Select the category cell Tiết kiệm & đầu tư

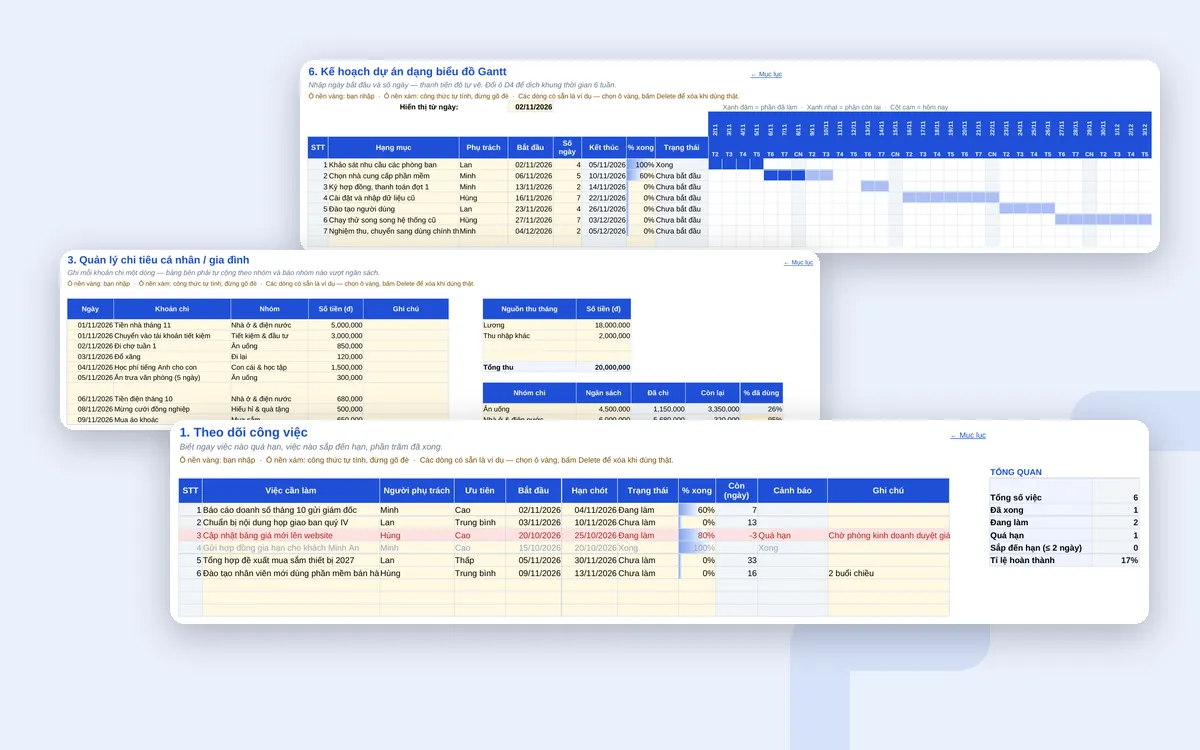269,336
